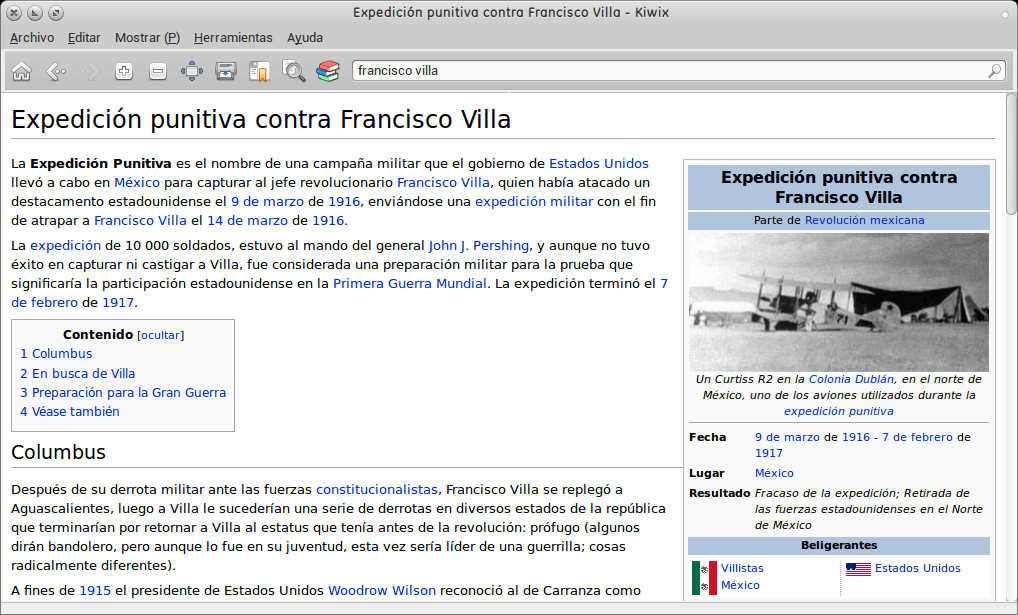The image size is (1018, 615).
Task: Click the forward navigation arrow icon
Action: pos(89,71)
